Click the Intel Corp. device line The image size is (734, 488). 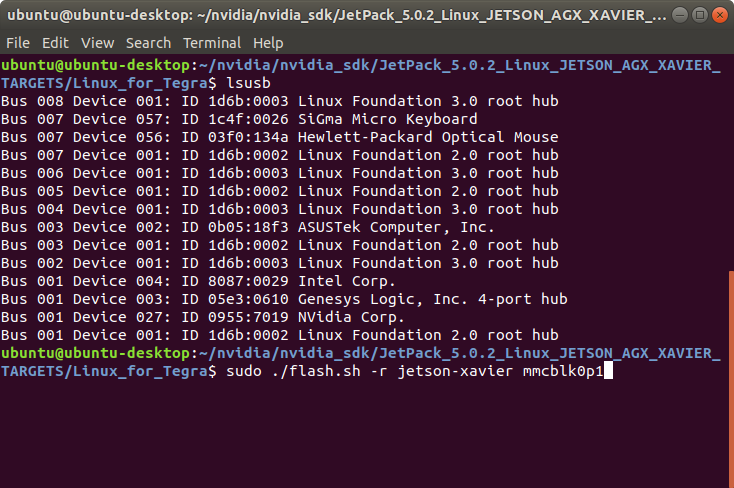pos(198,281)
